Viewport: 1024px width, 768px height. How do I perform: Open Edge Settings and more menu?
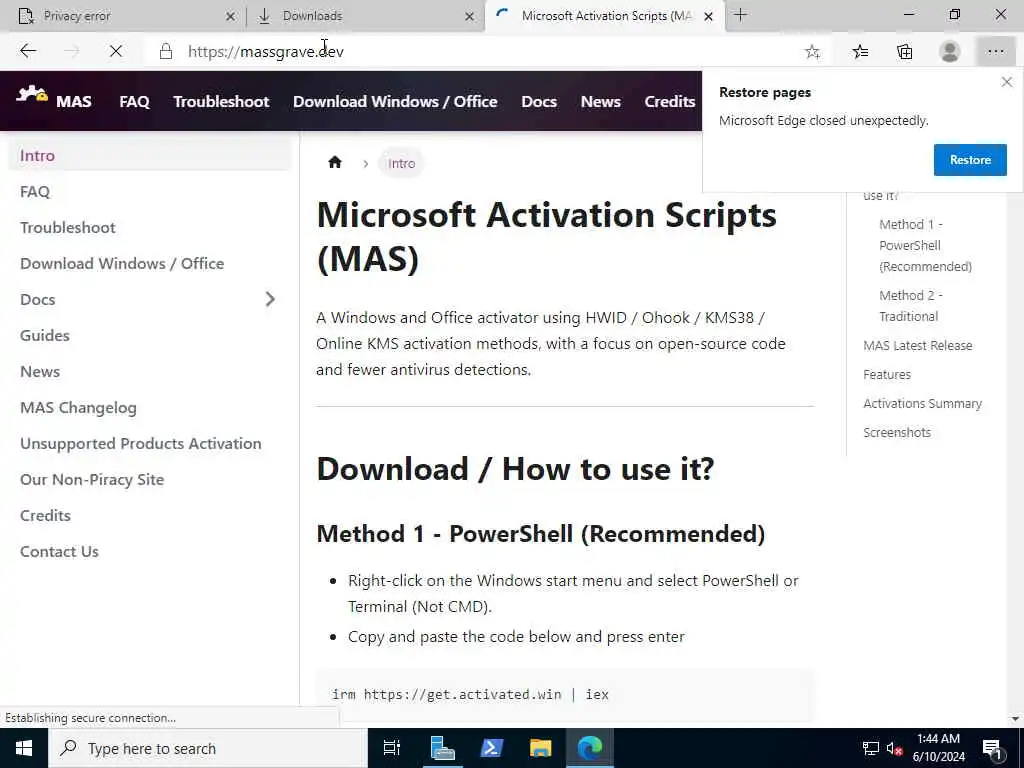[995, 52]
